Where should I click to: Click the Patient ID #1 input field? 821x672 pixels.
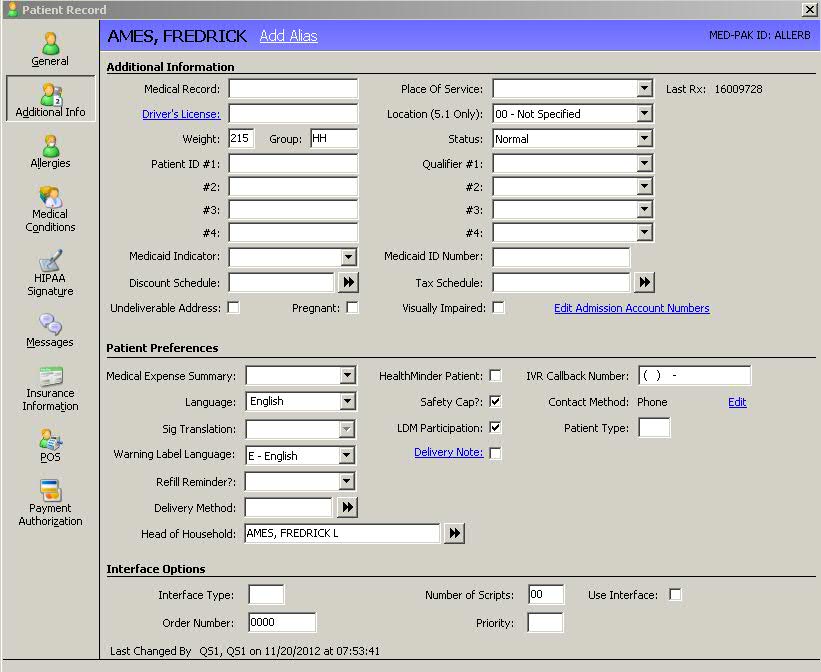click(x=293, y=163)
